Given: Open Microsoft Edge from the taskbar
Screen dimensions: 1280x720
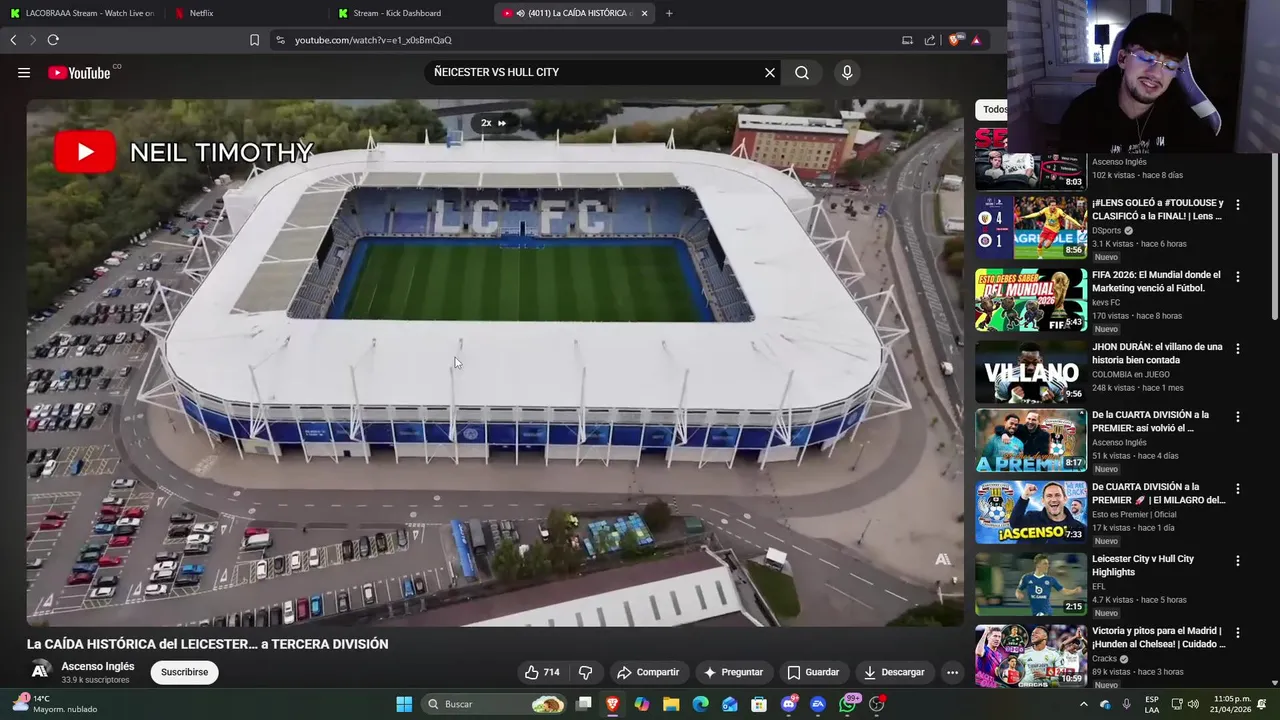Looking at the screenshot, I should pyautogui.click(x=701, y=704).
